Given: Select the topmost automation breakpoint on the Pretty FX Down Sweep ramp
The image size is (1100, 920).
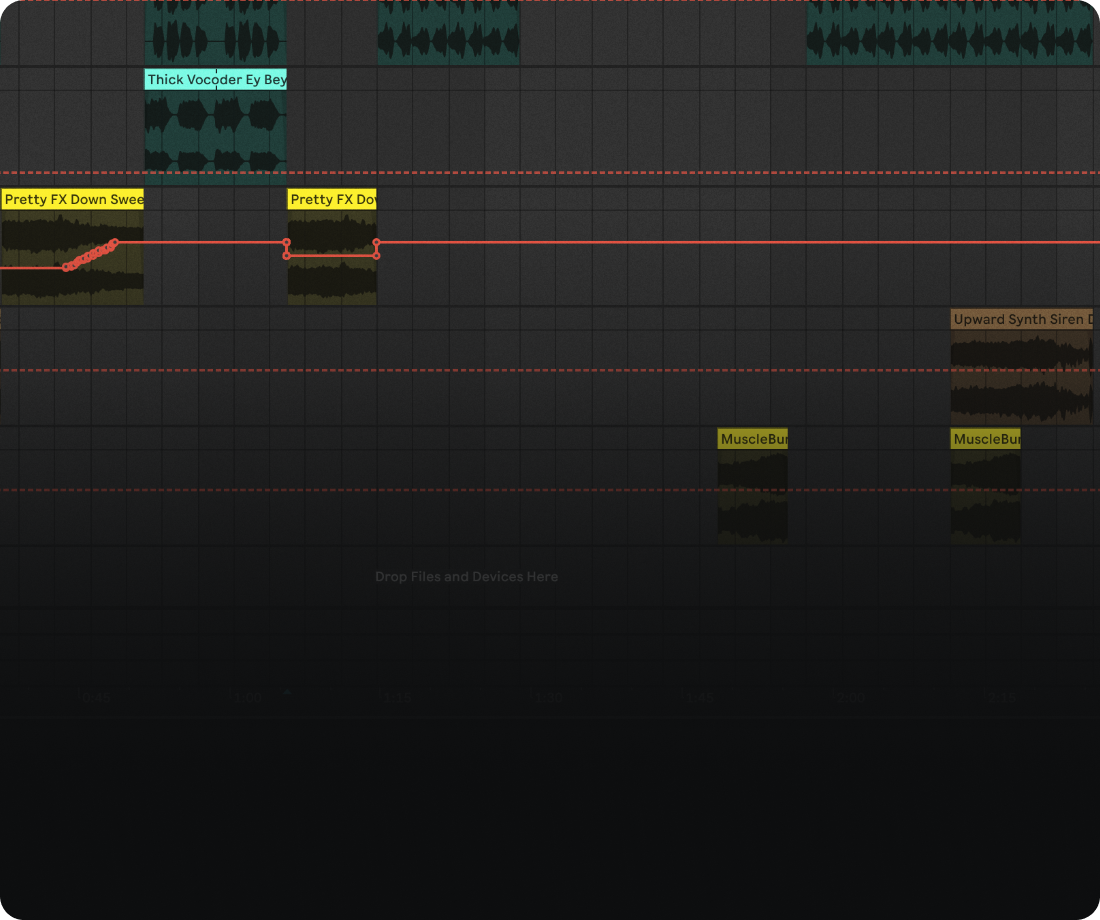Looking at the screenshot, I should click(115, 242).
